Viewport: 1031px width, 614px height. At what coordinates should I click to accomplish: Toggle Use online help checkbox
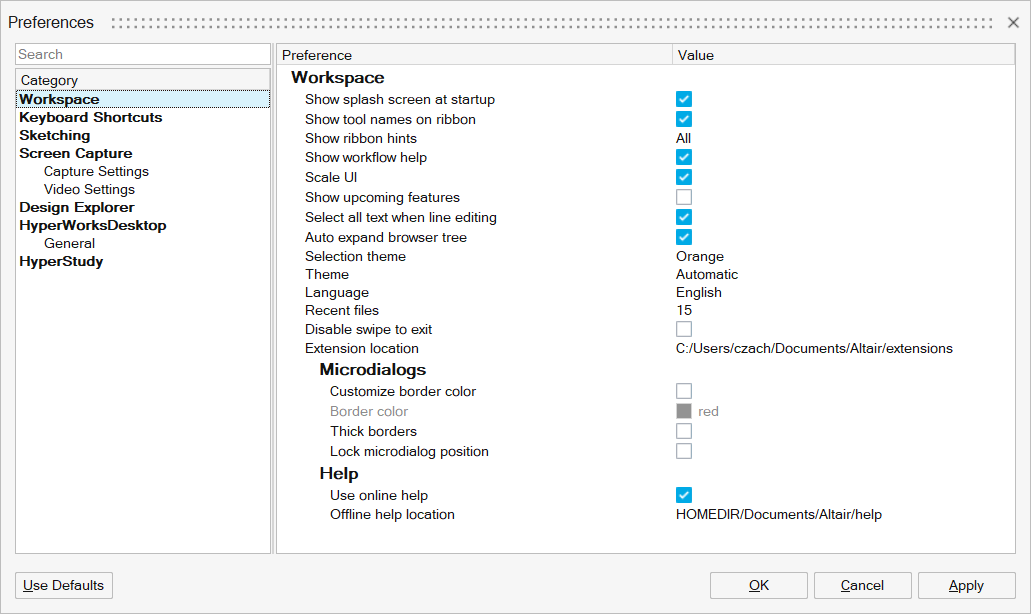point(684,495)
